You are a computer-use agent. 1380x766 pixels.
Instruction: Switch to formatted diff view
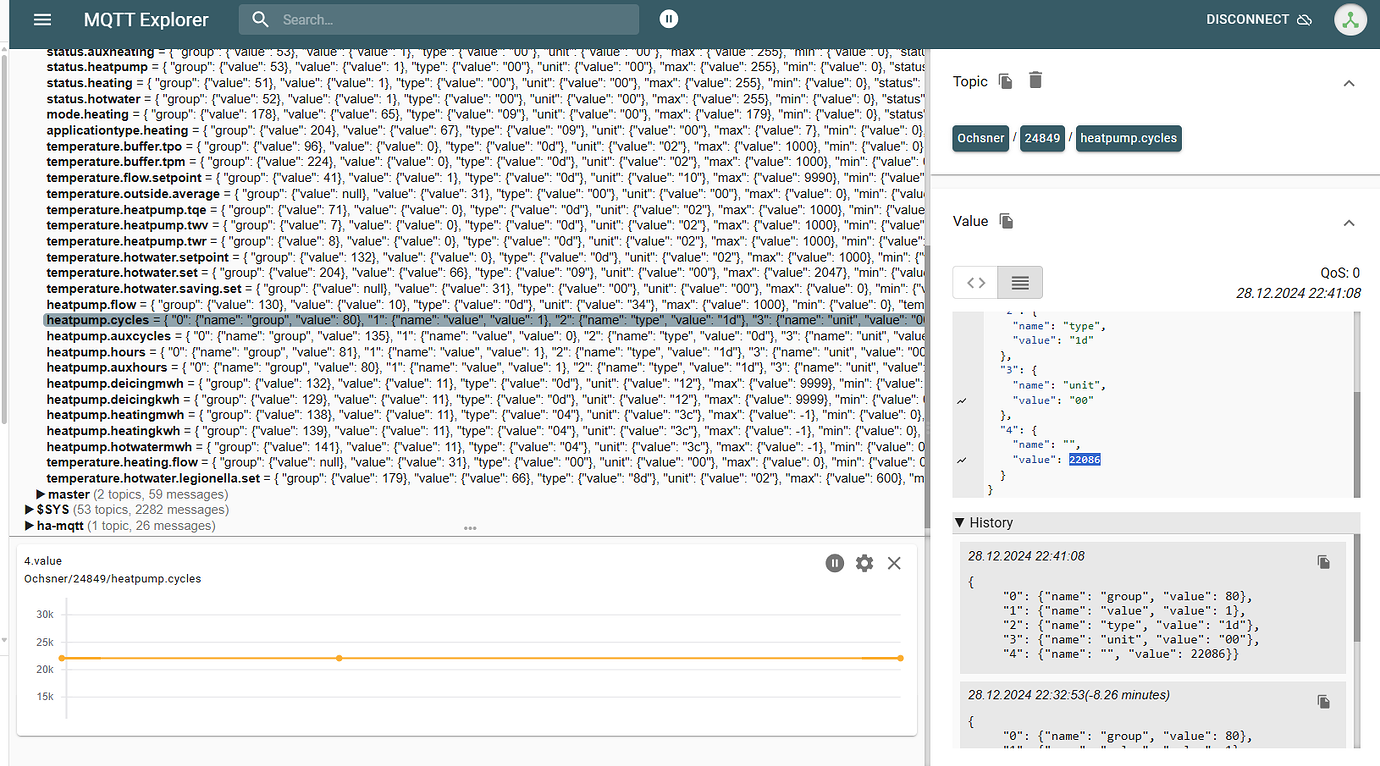[1020, 283]
